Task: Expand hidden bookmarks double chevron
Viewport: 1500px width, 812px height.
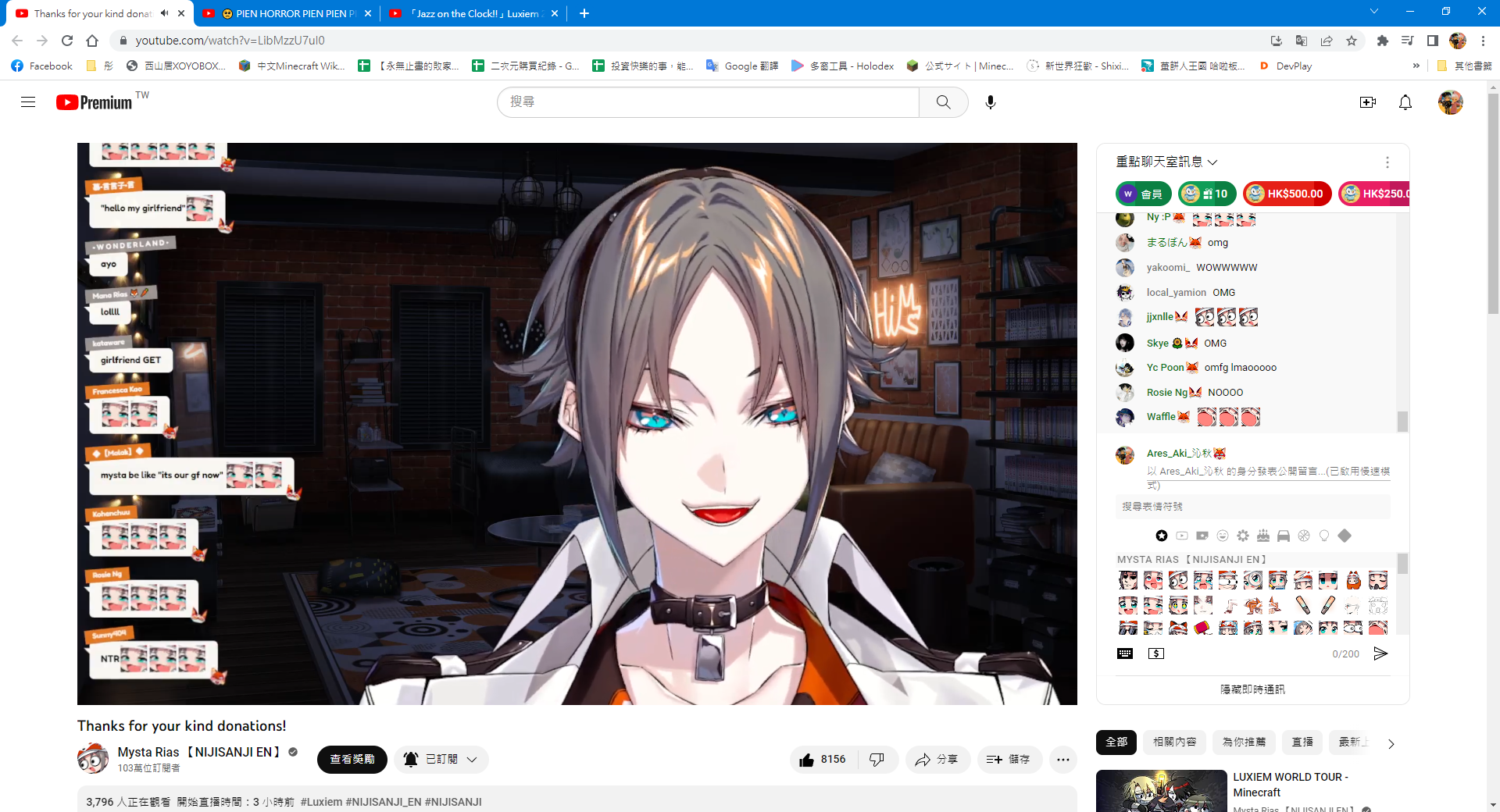Action: 1416,66
